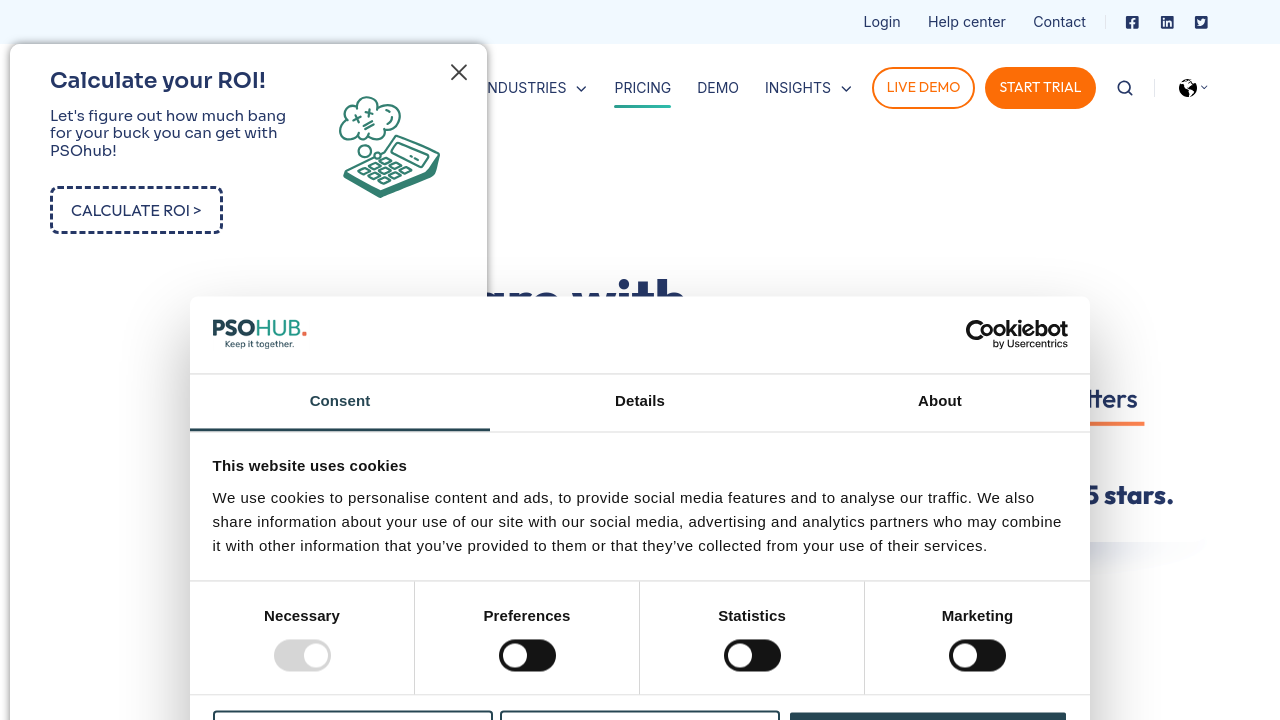Switch to the Details tab

640,401
